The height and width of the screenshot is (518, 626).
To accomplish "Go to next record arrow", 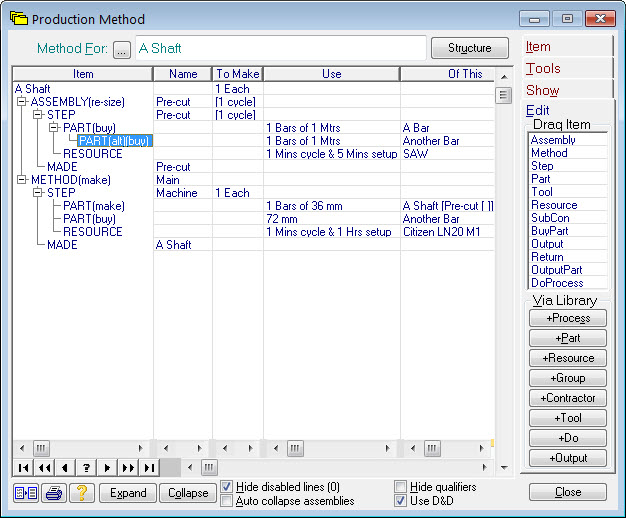I will 107,468.
